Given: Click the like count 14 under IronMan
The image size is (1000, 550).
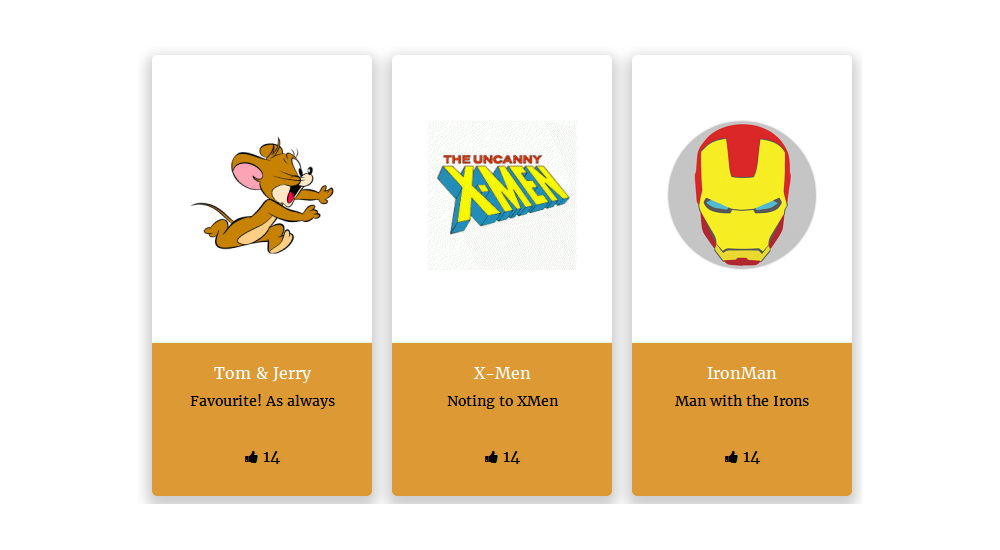Looking at the screenshot, I should (751, 457).
